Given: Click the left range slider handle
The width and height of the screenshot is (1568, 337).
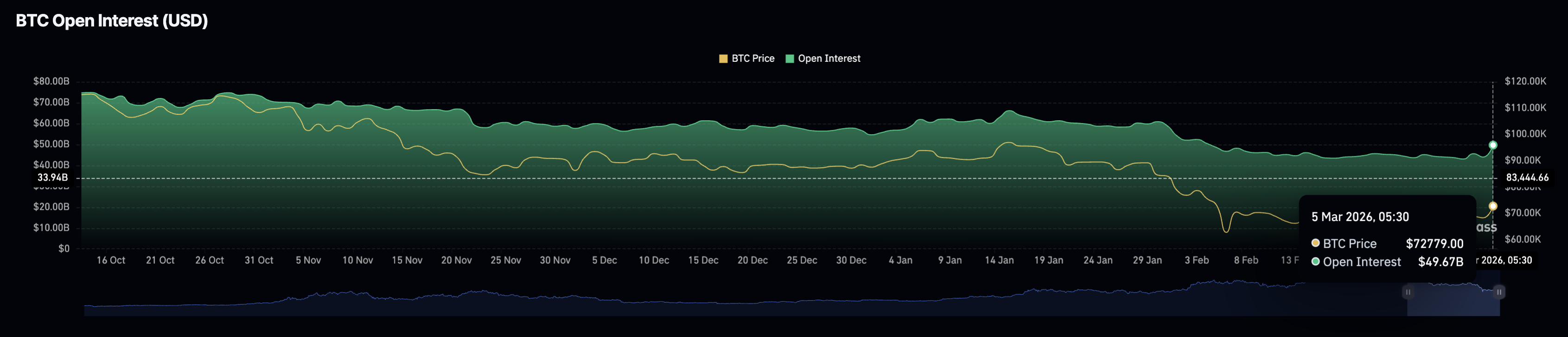Looking at the screenshot, I should [1407, 292].
